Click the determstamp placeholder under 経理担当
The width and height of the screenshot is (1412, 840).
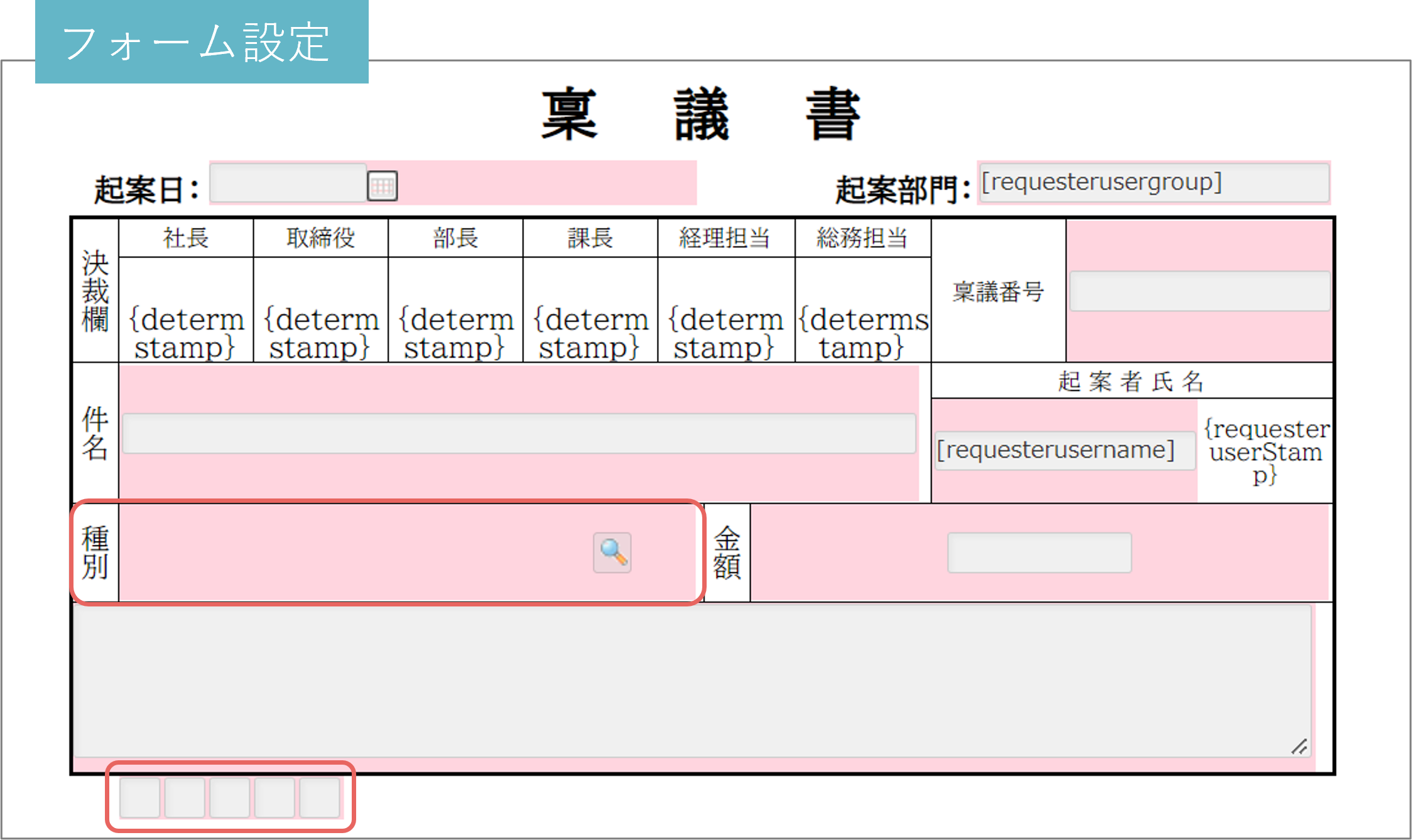click(x=725, y=333)
